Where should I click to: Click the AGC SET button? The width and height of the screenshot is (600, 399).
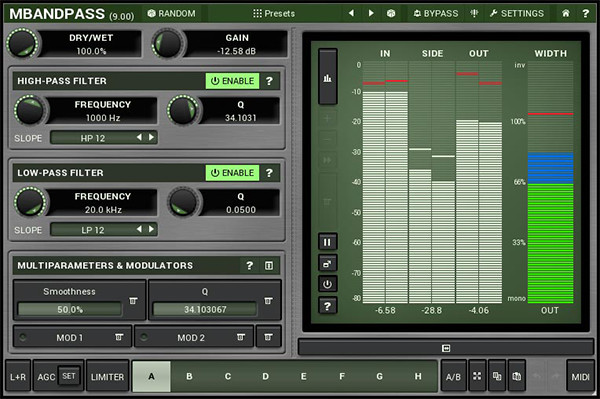(69, 376)
